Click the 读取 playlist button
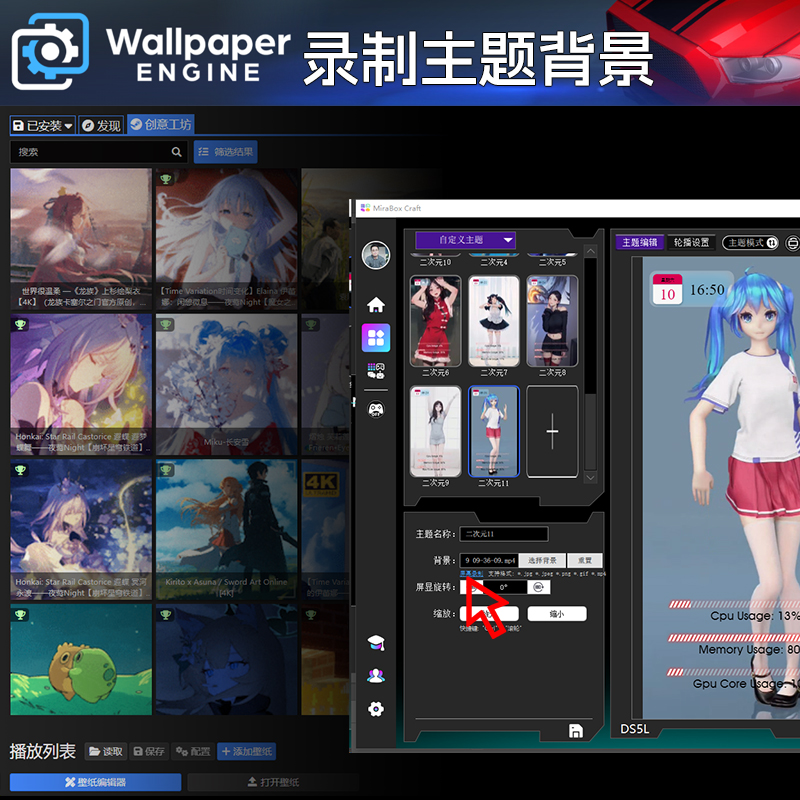This screenshot has width=800, height=800. [106, 752]
